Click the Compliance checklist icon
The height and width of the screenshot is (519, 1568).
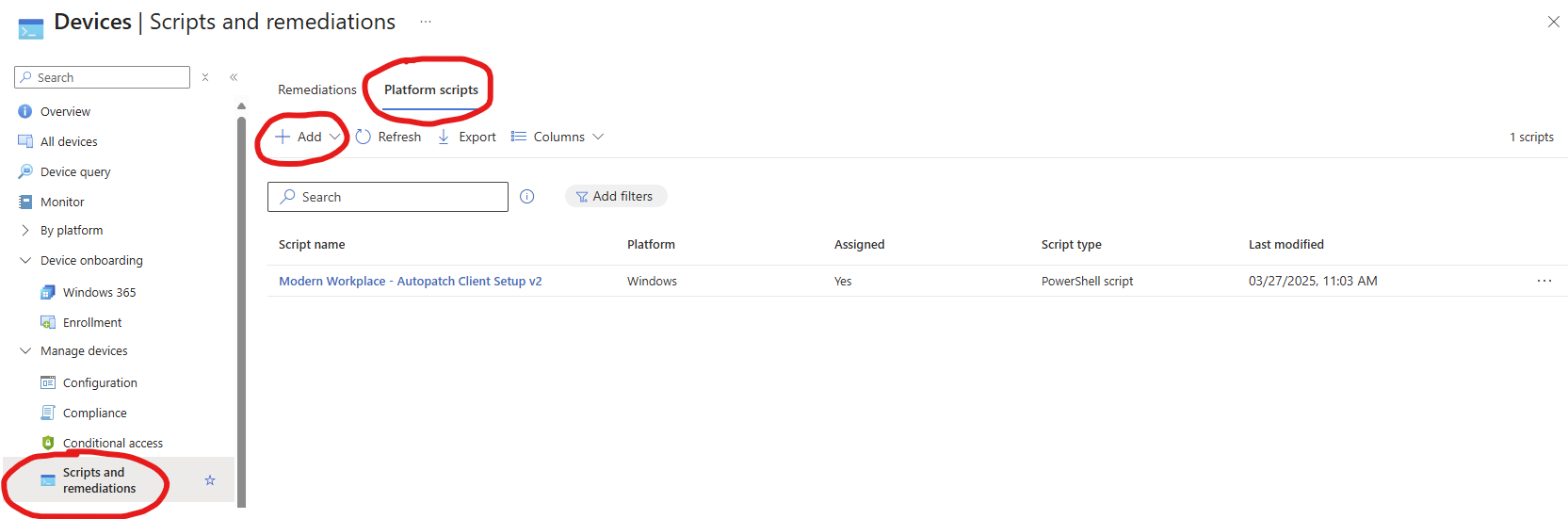tap(48, 413)
